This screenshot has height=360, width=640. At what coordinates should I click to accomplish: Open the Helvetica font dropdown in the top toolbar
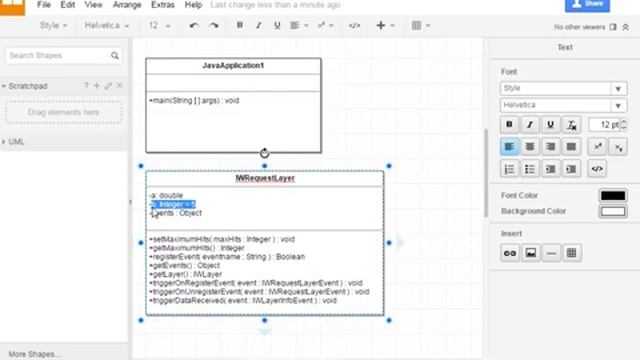107,25
